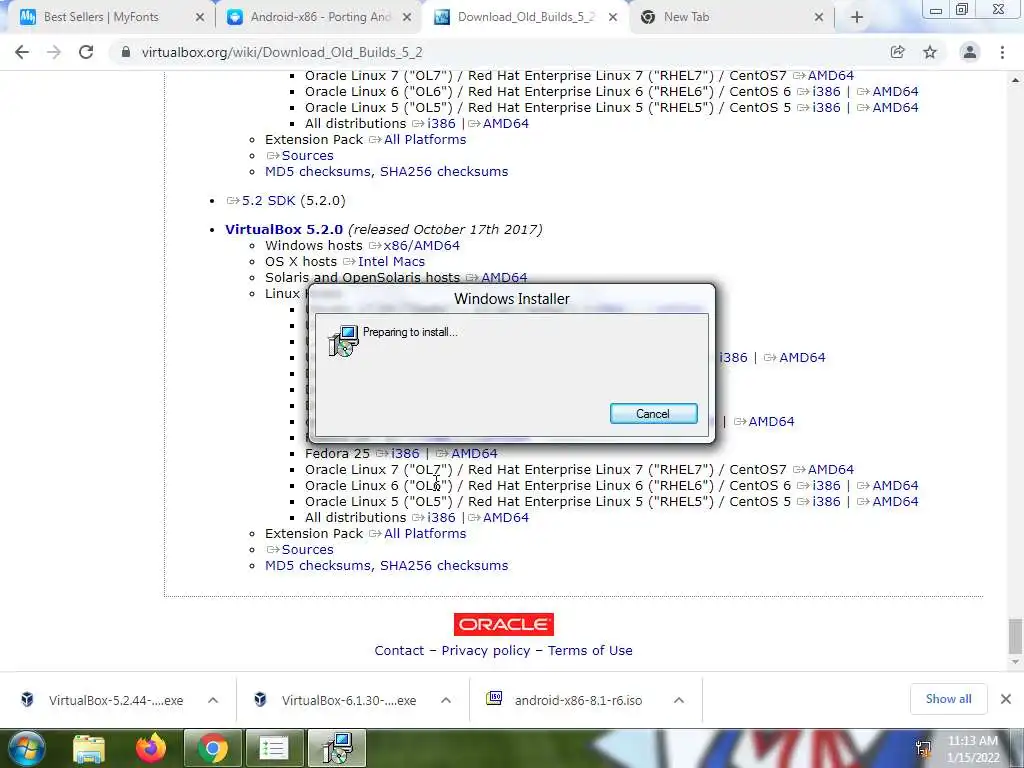
Task: Close the Best Sellers MyFonts tab
Action: pos(200,18)
